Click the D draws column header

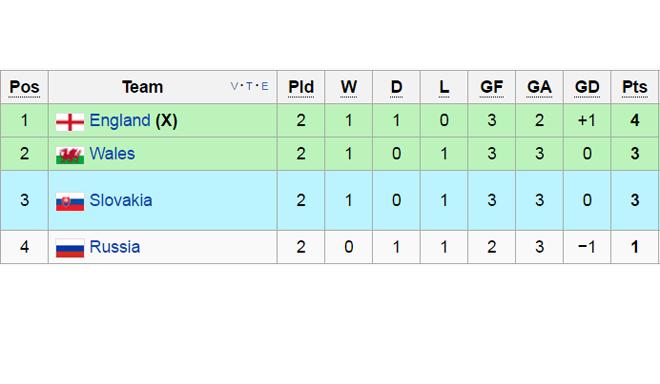click(x=396, y=87)
